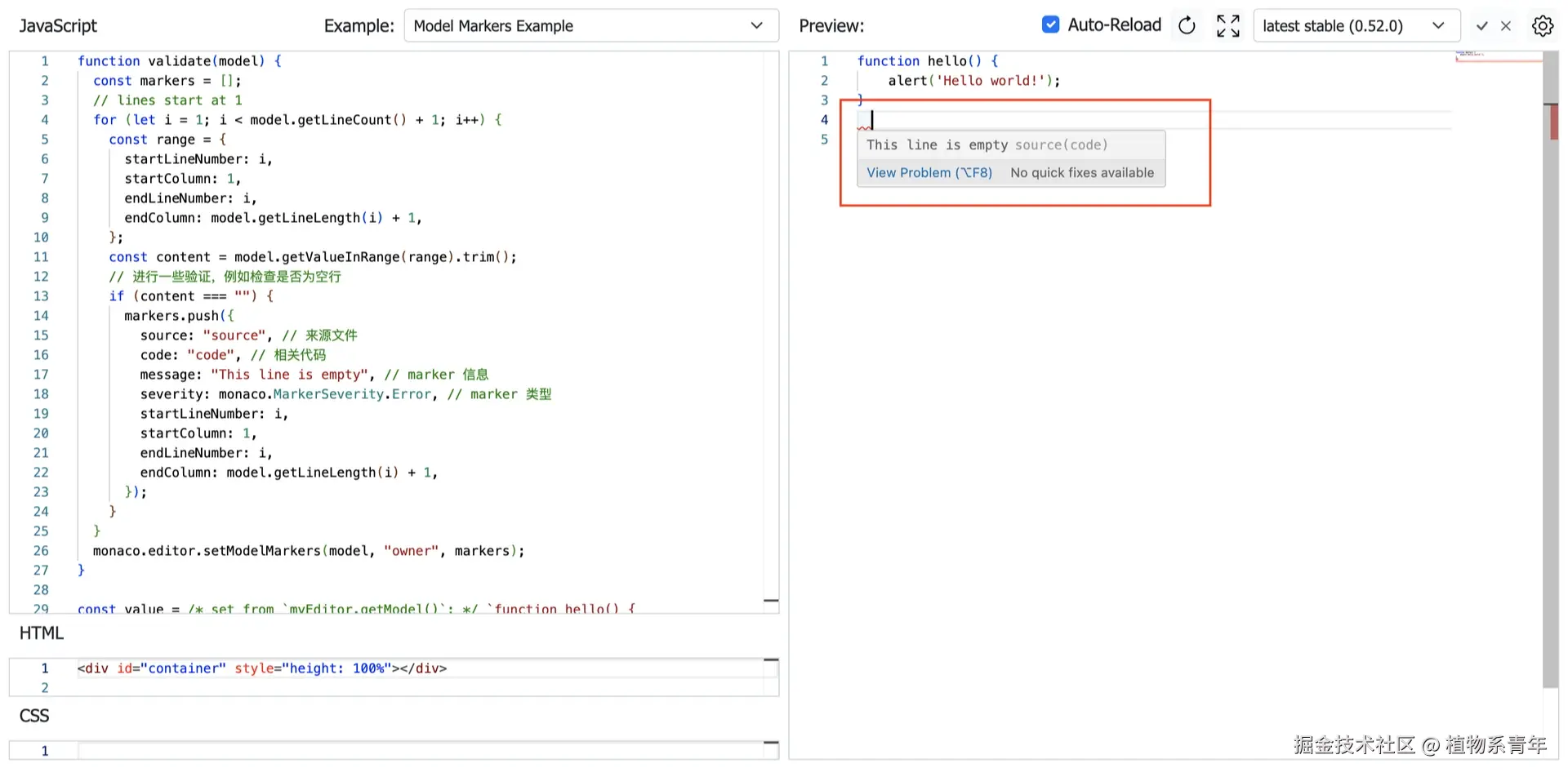Click the collapse handle of the HTML editor
The image size is (1568, 777).
coord(770,659)
